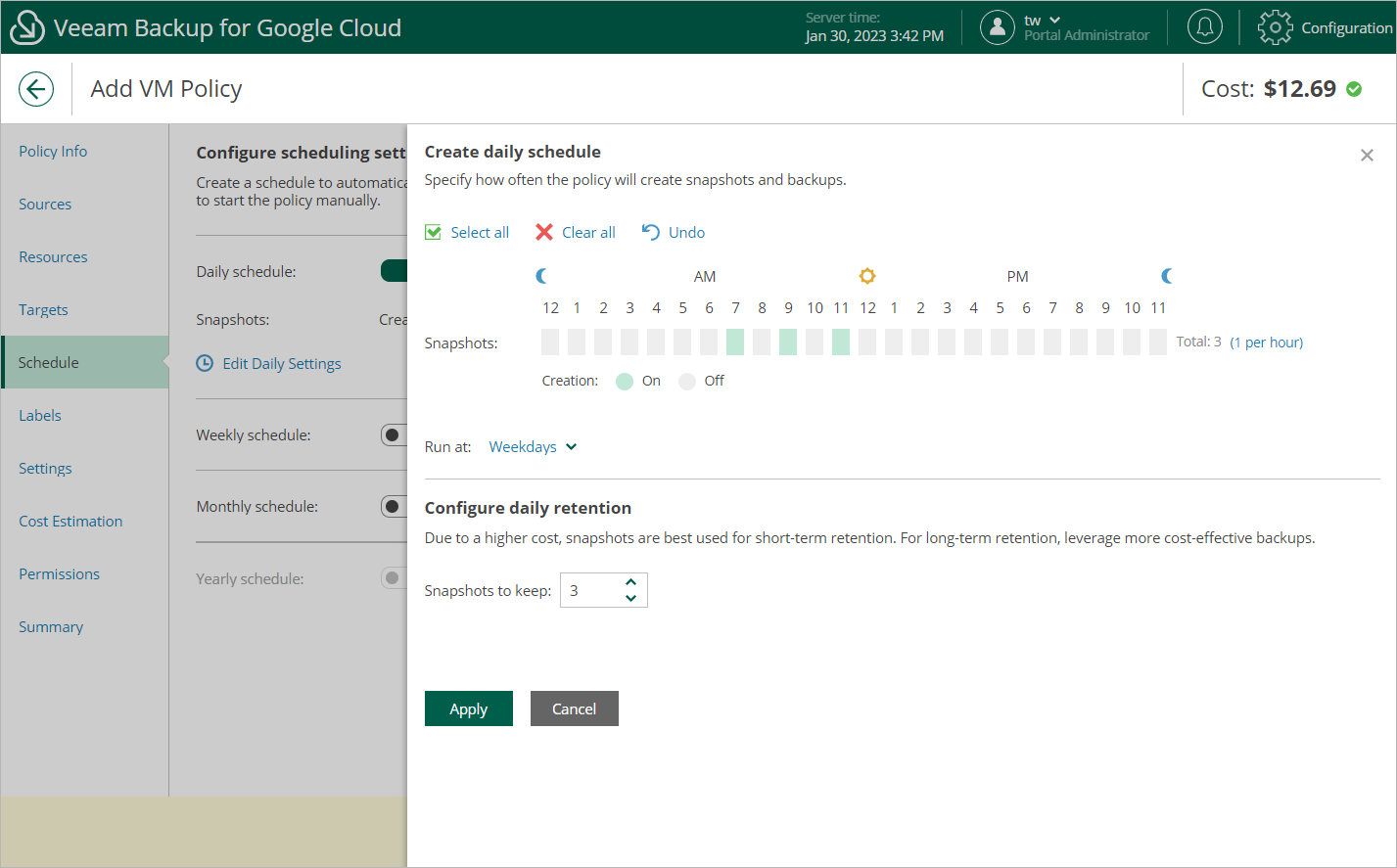Screen dimensions: 1397x868
Task: Click the Portal Administrator label
Action: 1087,35
